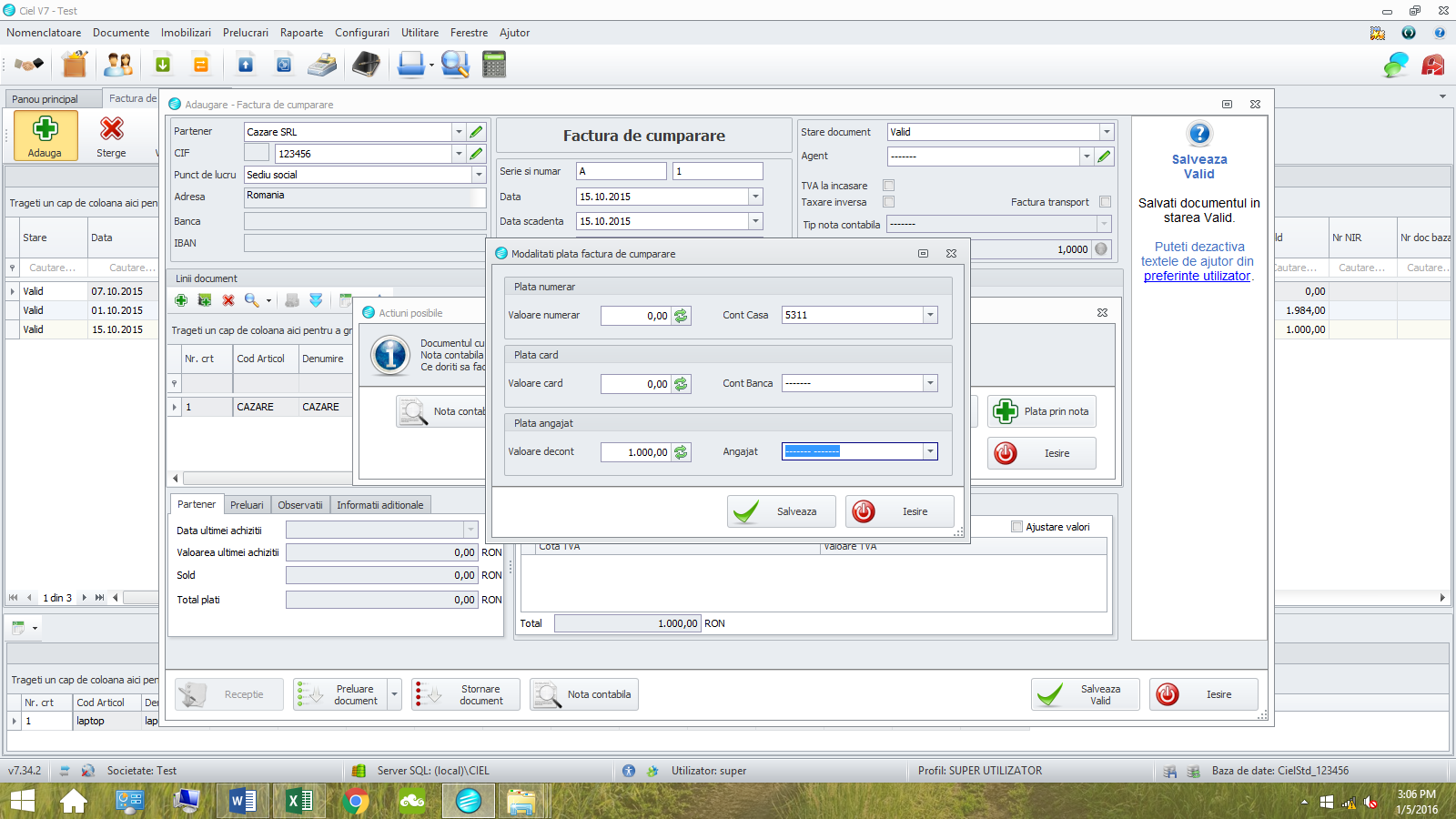Image resolution: width=1456 pixels, height=819 pixels.
Task: Click the magnifier search icon in Linii document
Action: coord(252,300)
